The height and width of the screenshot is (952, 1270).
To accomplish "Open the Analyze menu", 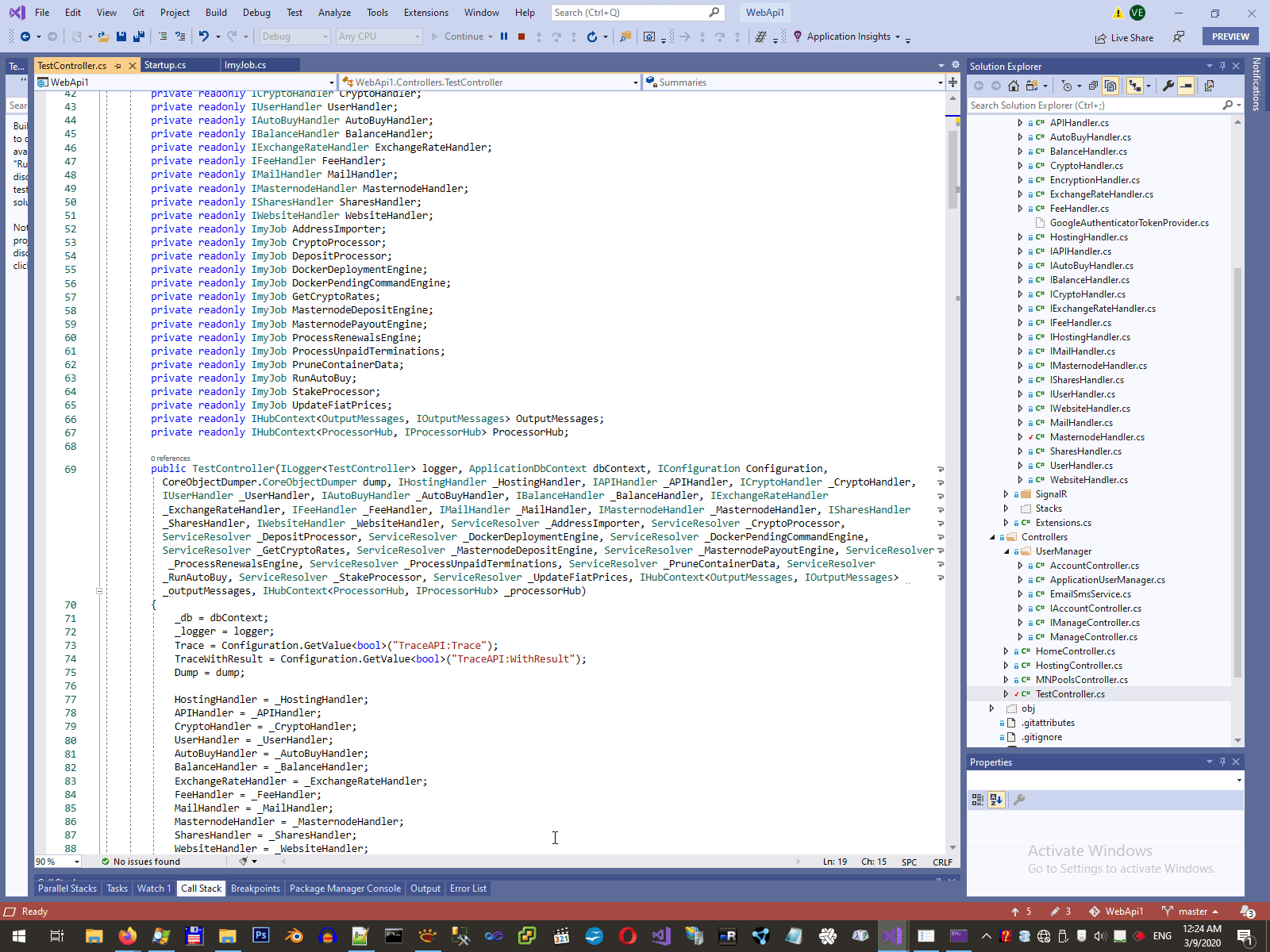I will [x=334, y=13].
